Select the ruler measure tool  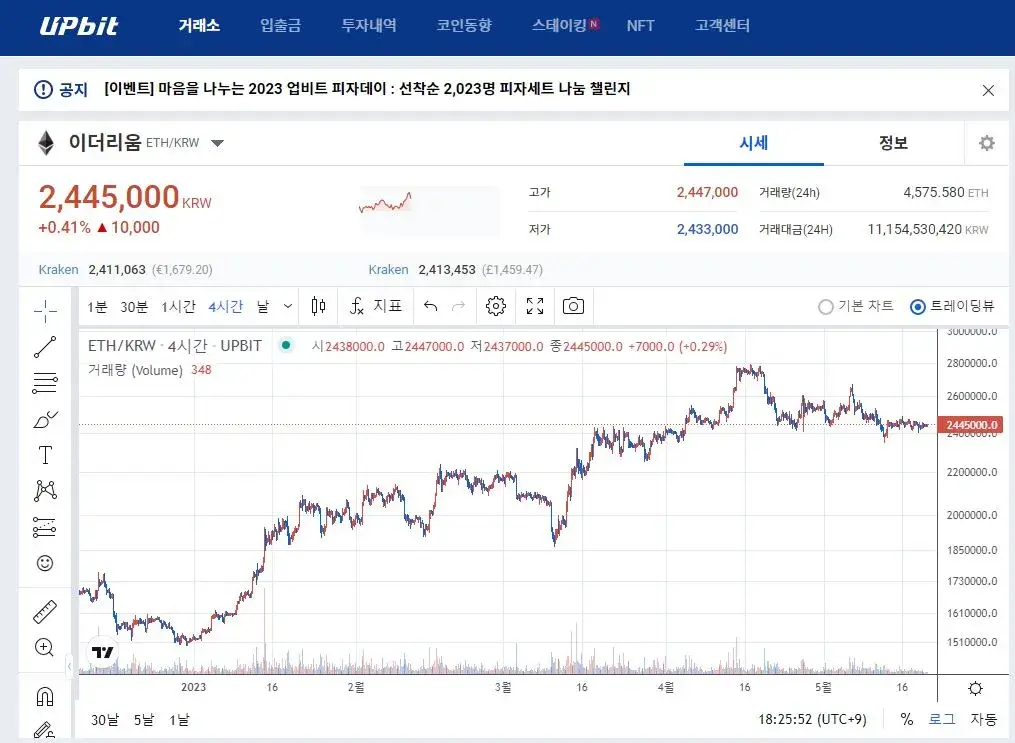[45, 612]
